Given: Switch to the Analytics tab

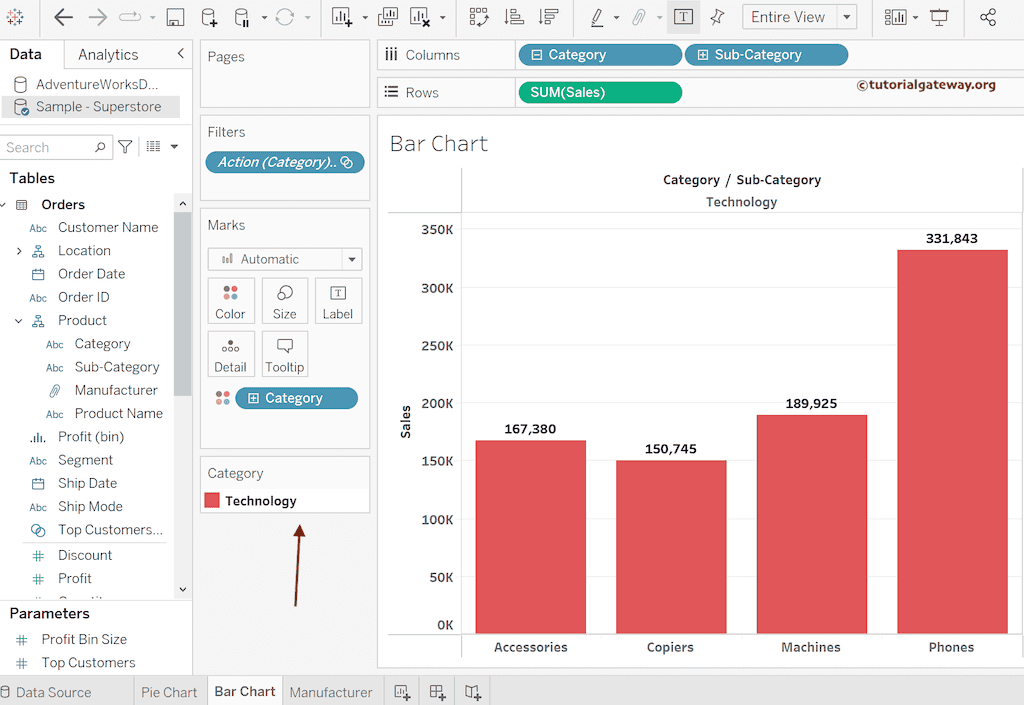Looking at the screenshot, I should [x=108, y=55].
